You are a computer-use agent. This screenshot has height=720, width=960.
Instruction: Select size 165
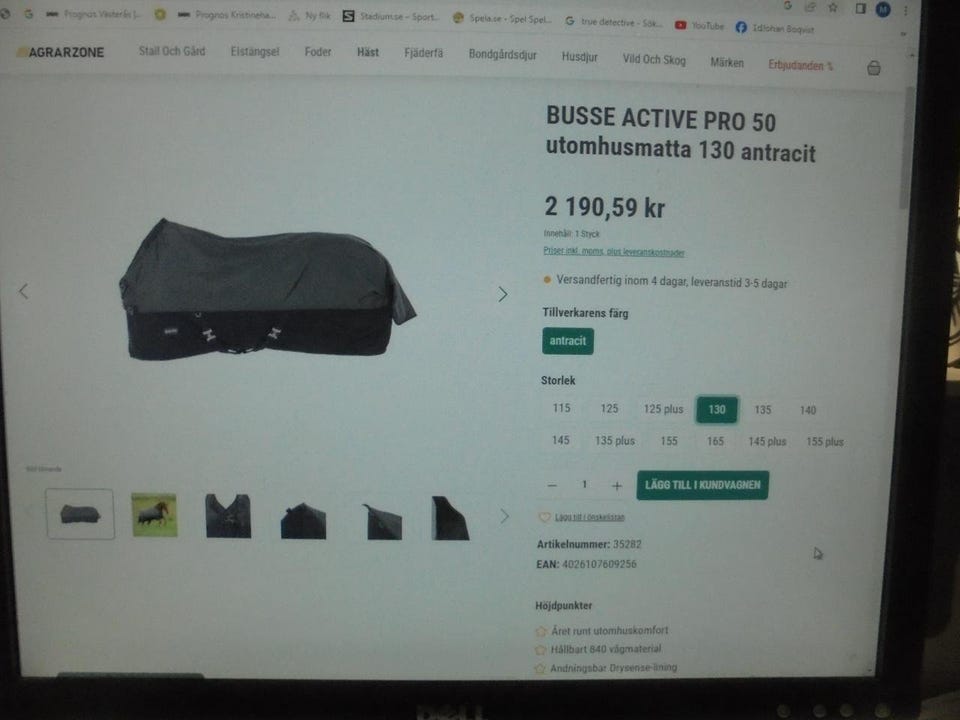tap(715, 441)
